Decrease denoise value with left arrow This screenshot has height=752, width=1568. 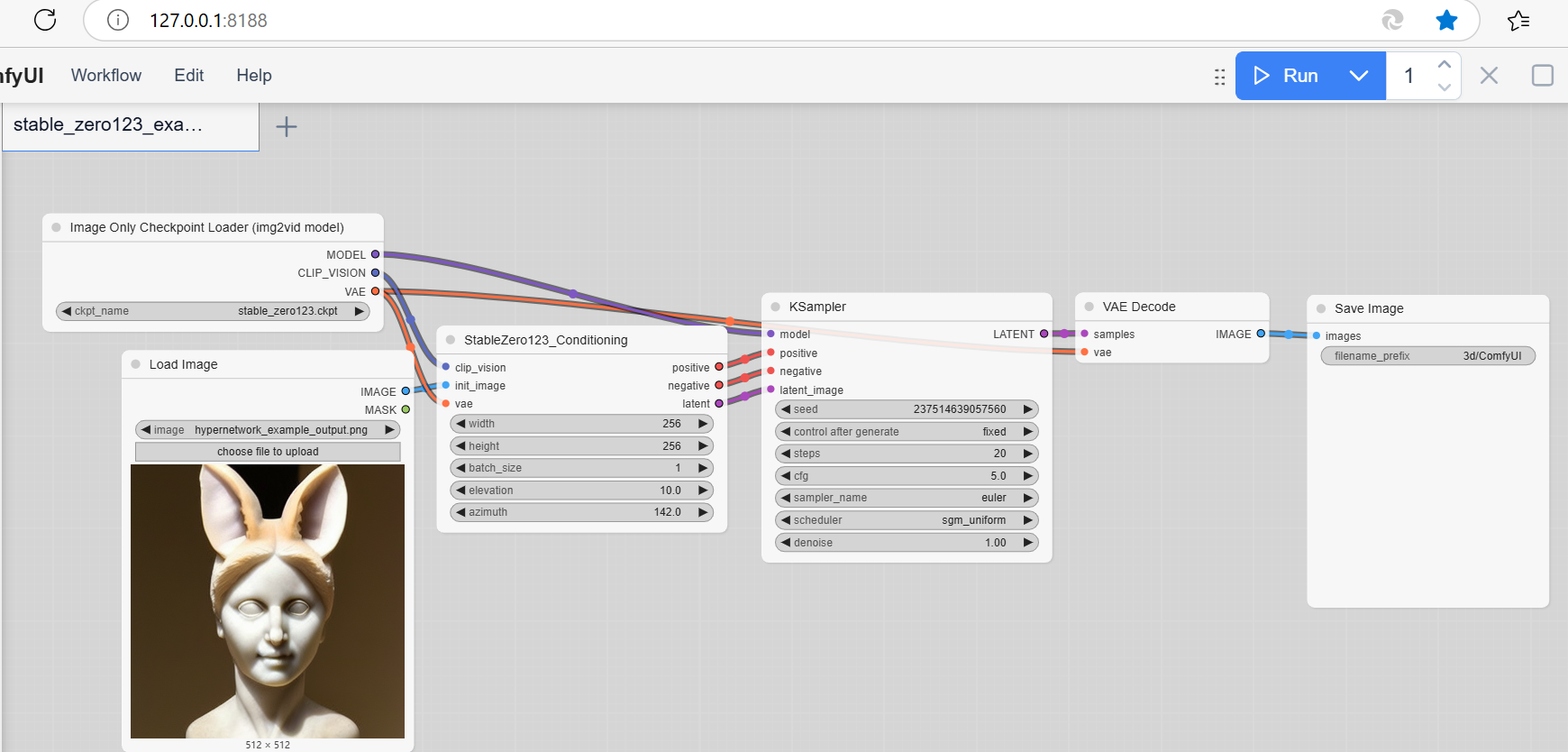(786, 543)
